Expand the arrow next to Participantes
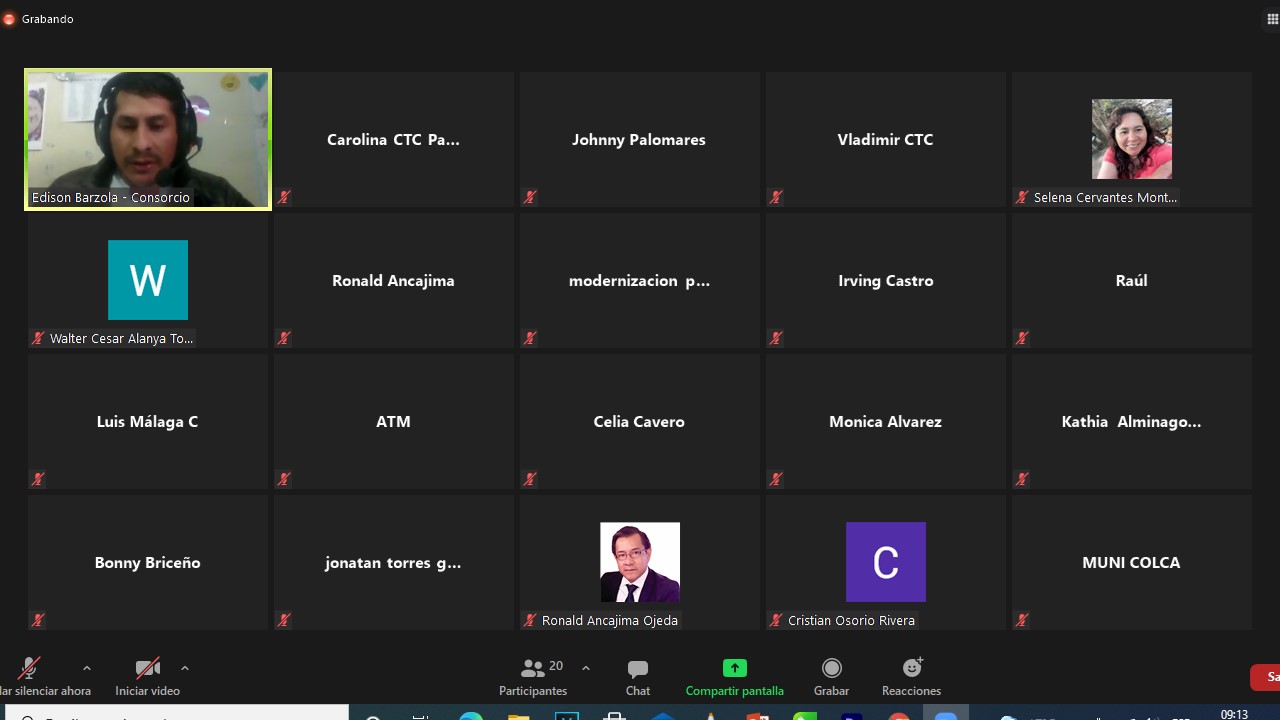This screenshot has height=720, width=1280. pos(586,668)
